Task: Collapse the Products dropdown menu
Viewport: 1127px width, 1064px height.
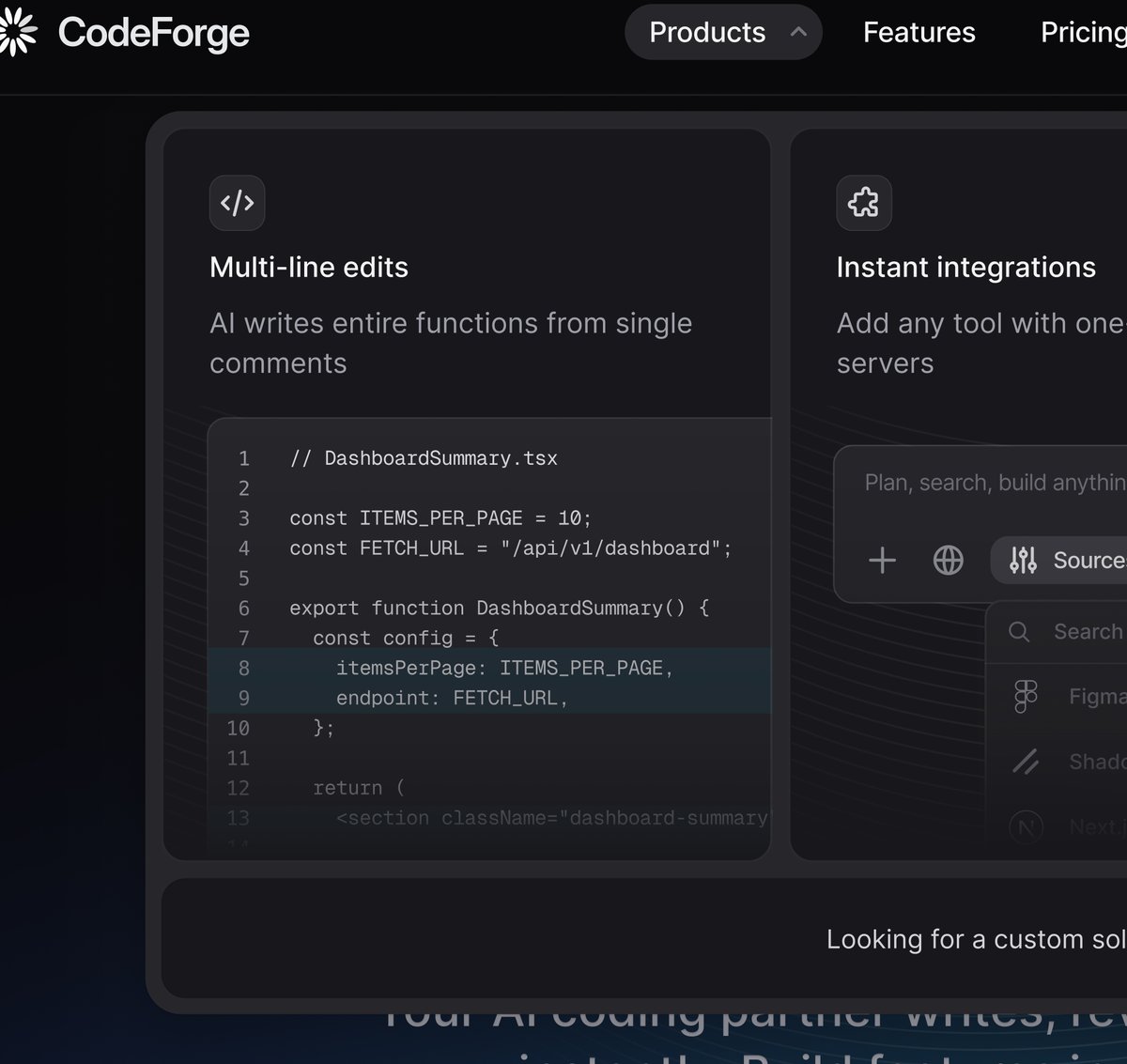Action: click(723, 32)
